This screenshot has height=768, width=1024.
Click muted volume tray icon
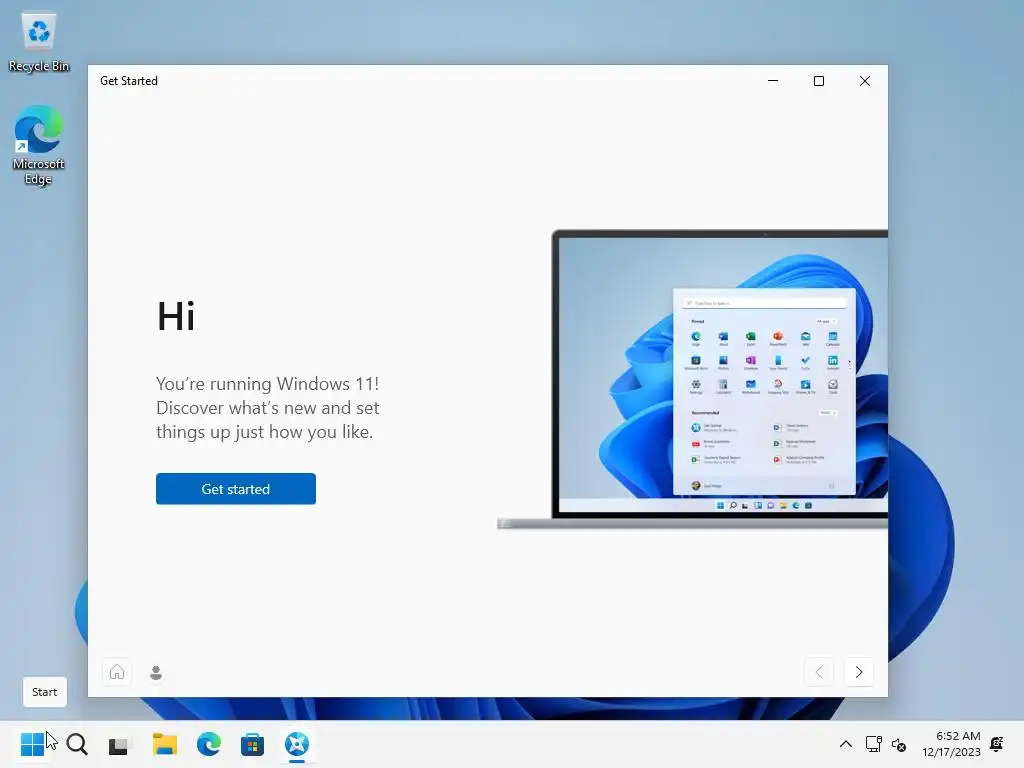(899, 744)
